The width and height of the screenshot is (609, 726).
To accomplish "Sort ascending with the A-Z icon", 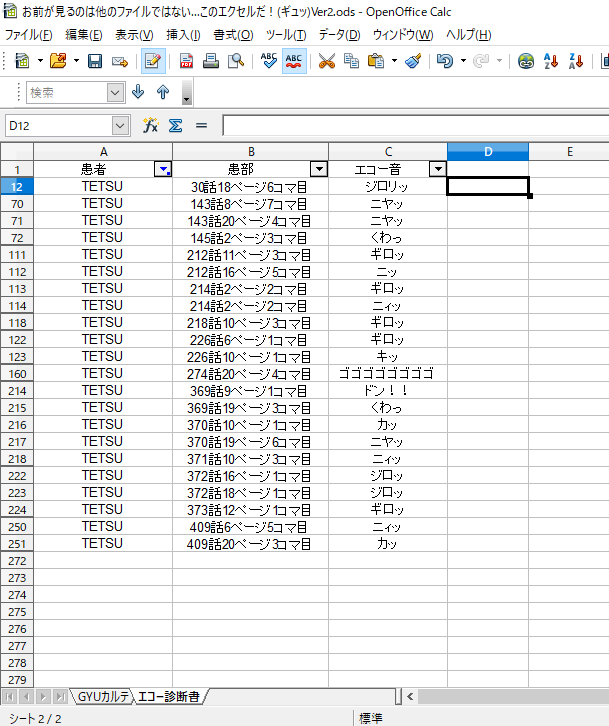I will pos(551,61).
